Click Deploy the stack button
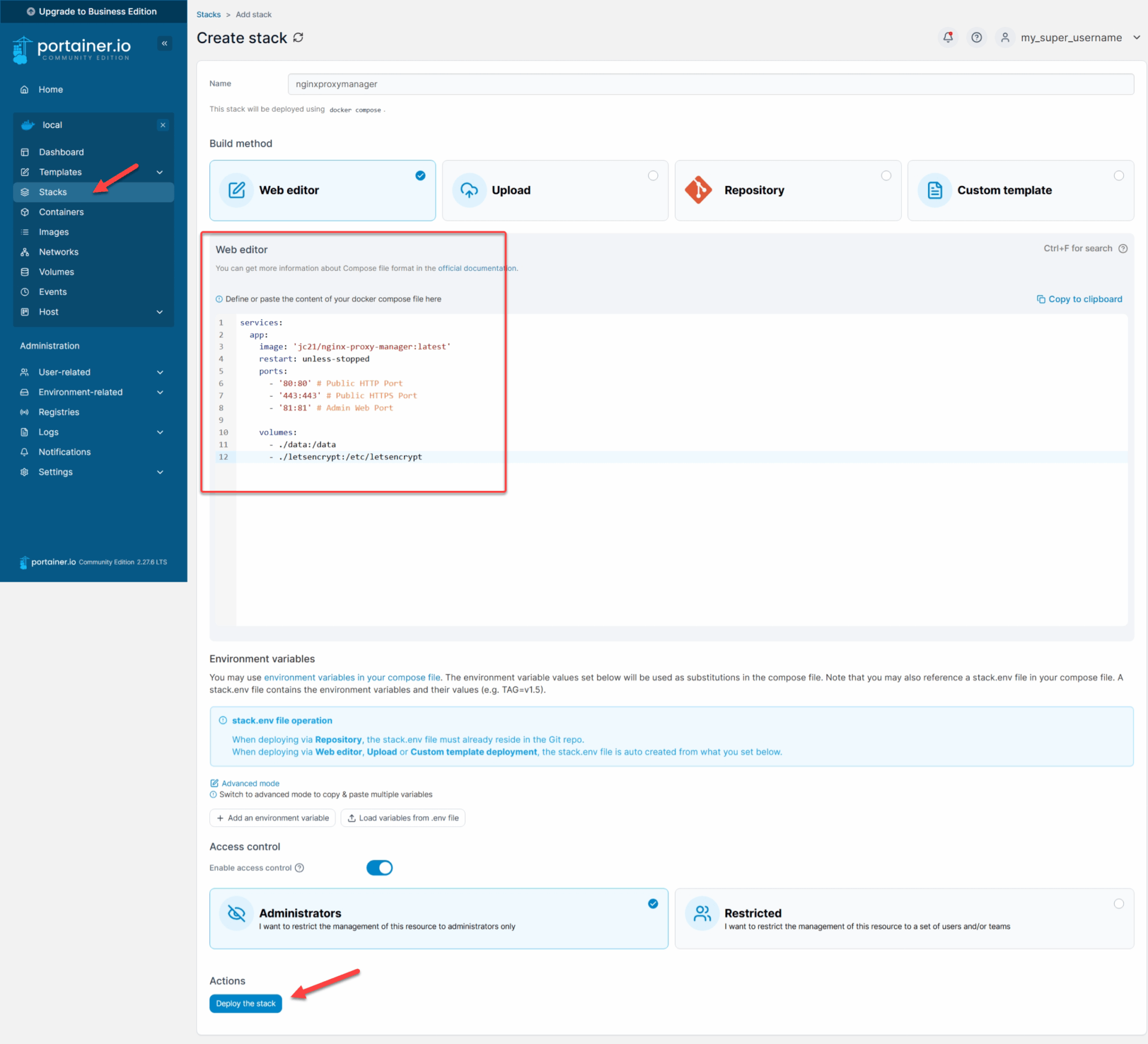The image size is (1148, 1044). tap(245, 1003)
